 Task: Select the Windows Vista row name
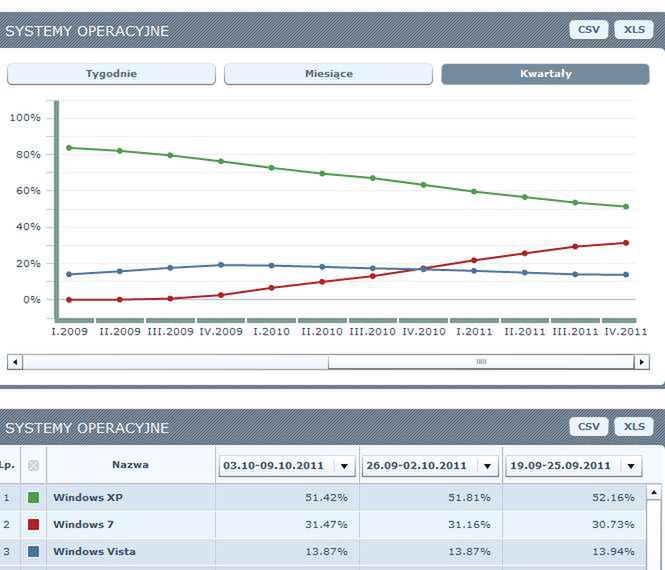click(x=95, y=551)
